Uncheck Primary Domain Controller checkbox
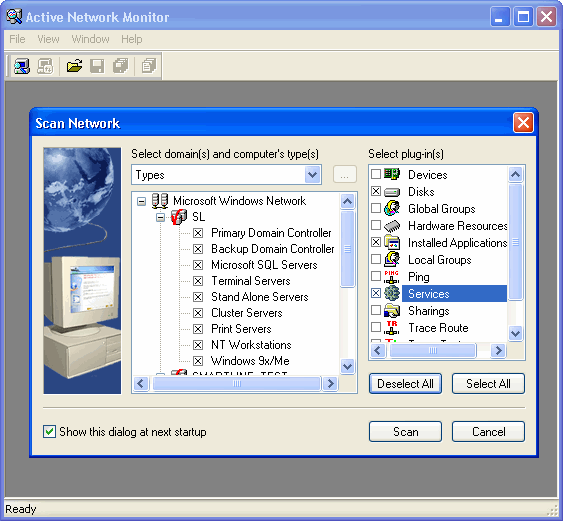This screenshot has width=563, height=521. [x=198, y=233]
